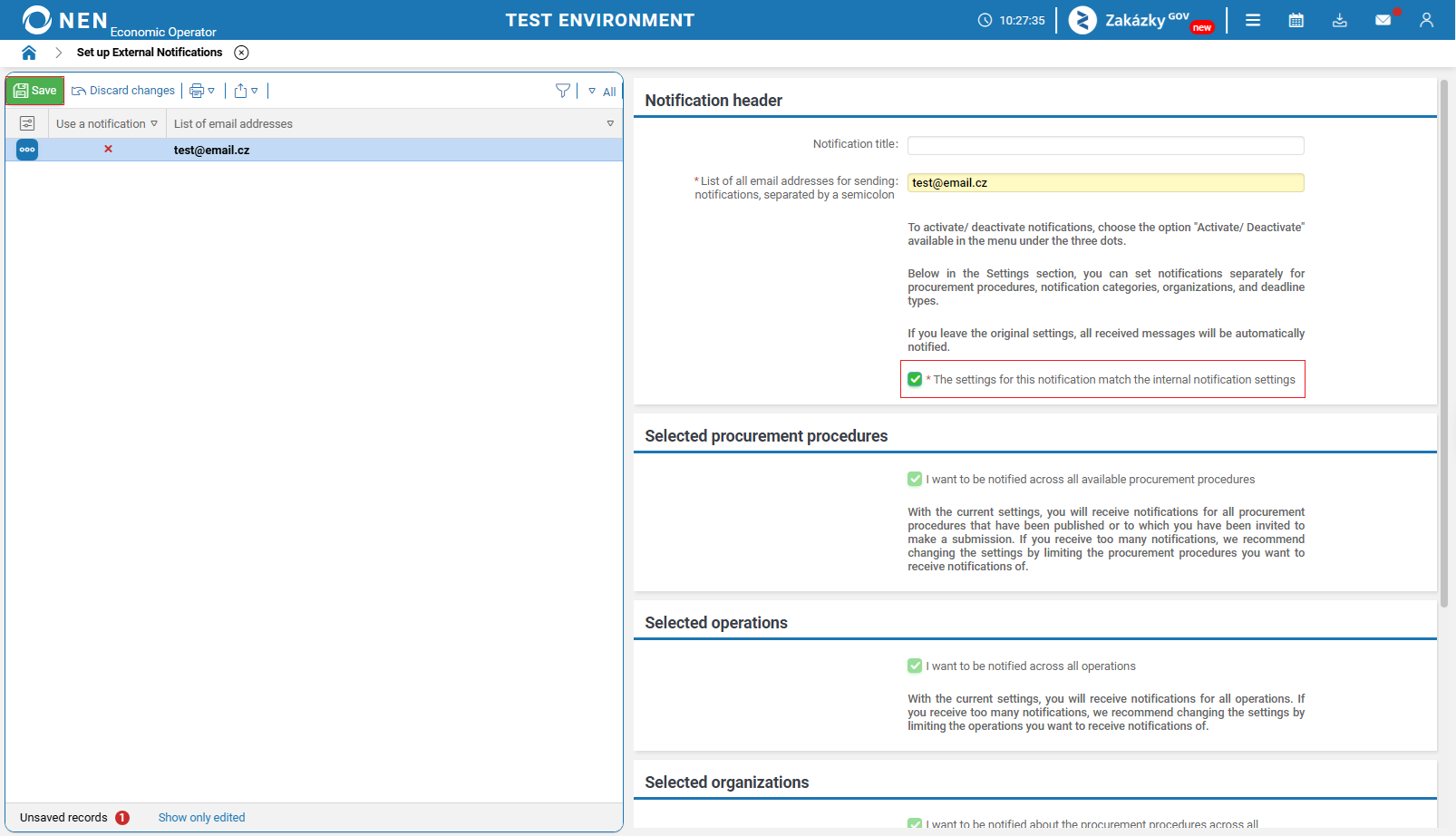This screenshot has height=836, width=1456.
Task: Close the Set up External Notifications tab
Action: point(241,53)
